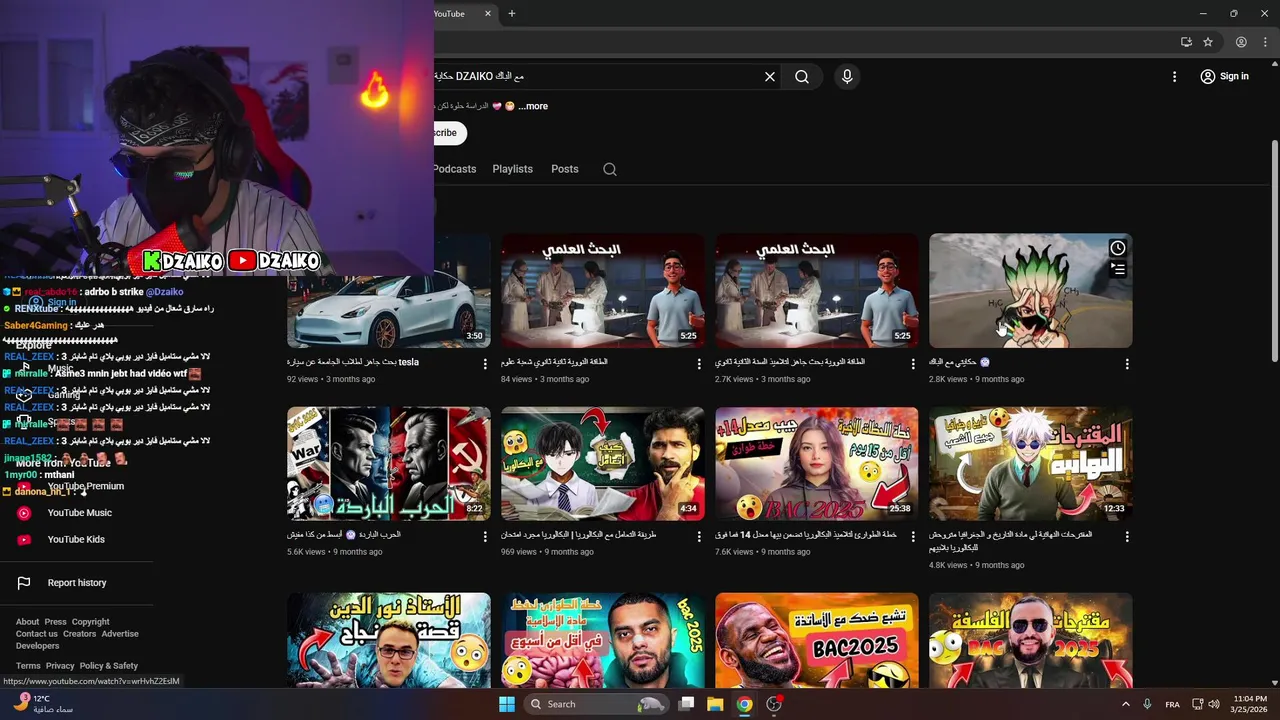The width and height of the screenshot is (1280, 720).
Task: Click the Copyright footer link
Action: coord(91,622)
